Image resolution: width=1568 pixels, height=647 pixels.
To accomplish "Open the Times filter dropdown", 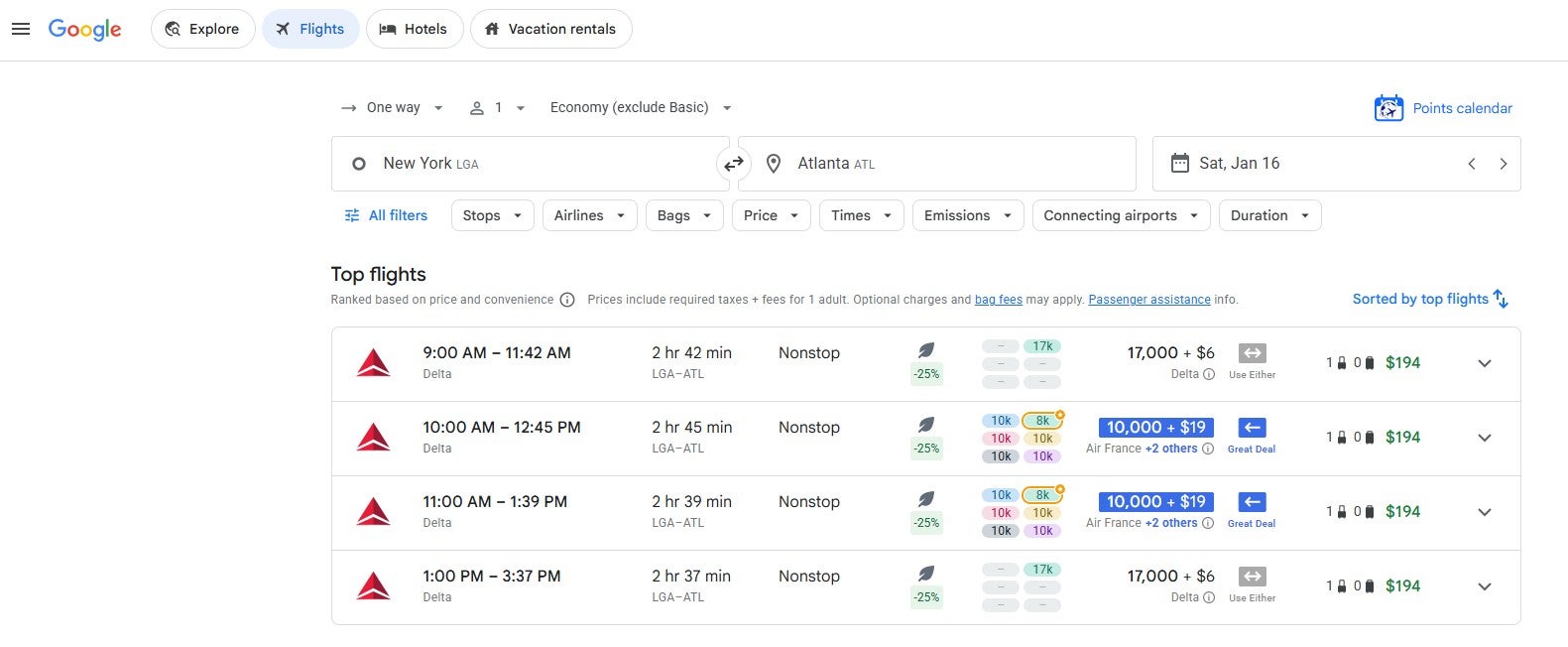I will (861, 215).
